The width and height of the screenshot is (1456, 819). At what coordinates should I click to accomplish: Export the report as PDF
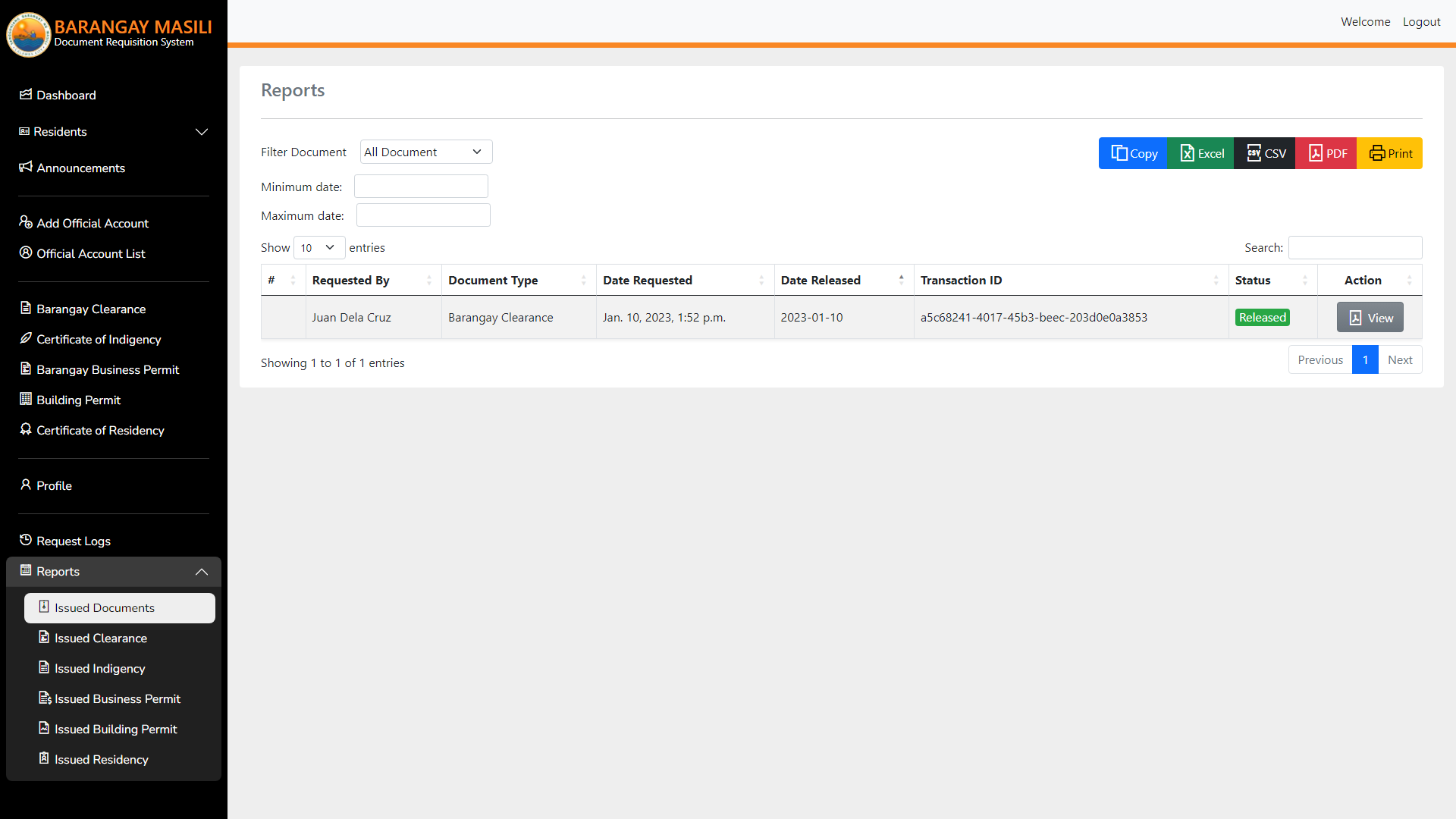1326,153
